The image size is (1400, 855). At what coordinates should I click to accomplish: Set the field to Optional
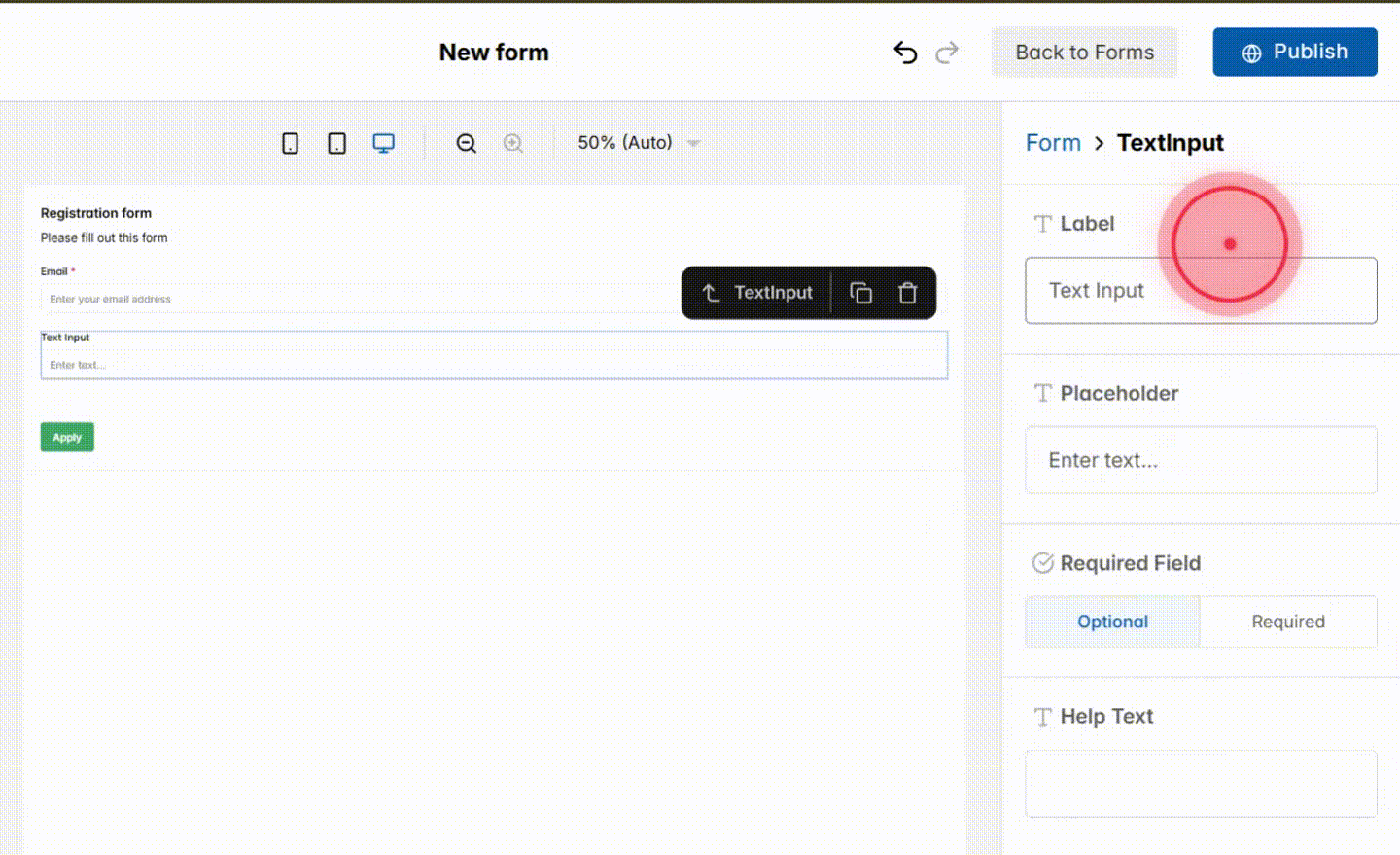tap(1112, 622)
